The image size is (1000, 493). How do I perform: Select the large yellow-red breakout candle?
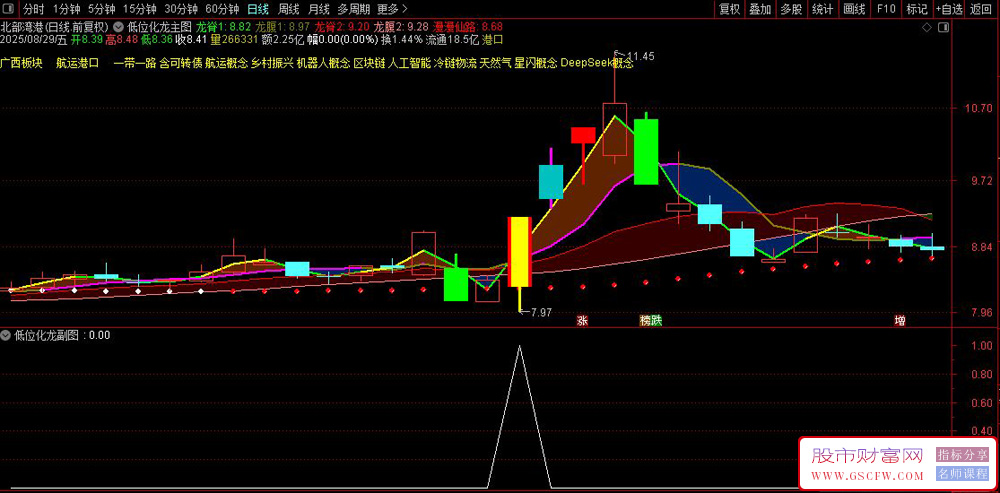point(519,252)
